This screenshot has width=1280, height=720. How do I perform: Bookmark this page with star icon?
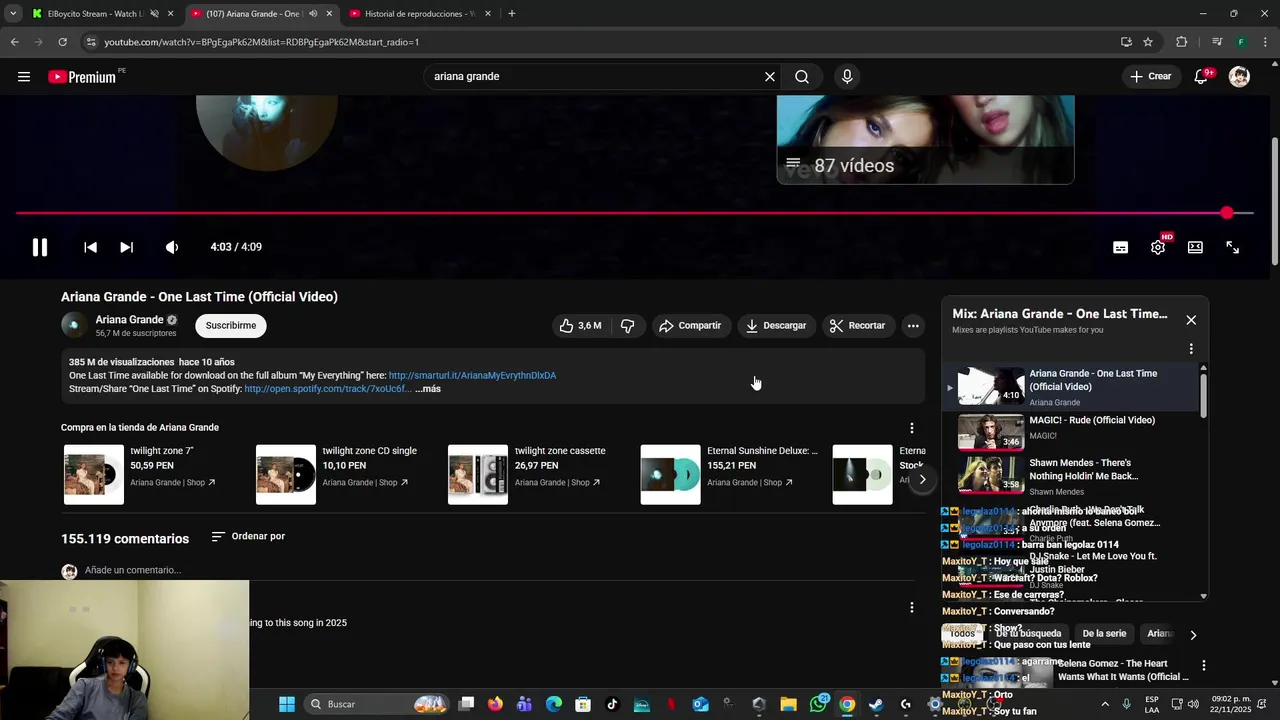point(1148,42)
